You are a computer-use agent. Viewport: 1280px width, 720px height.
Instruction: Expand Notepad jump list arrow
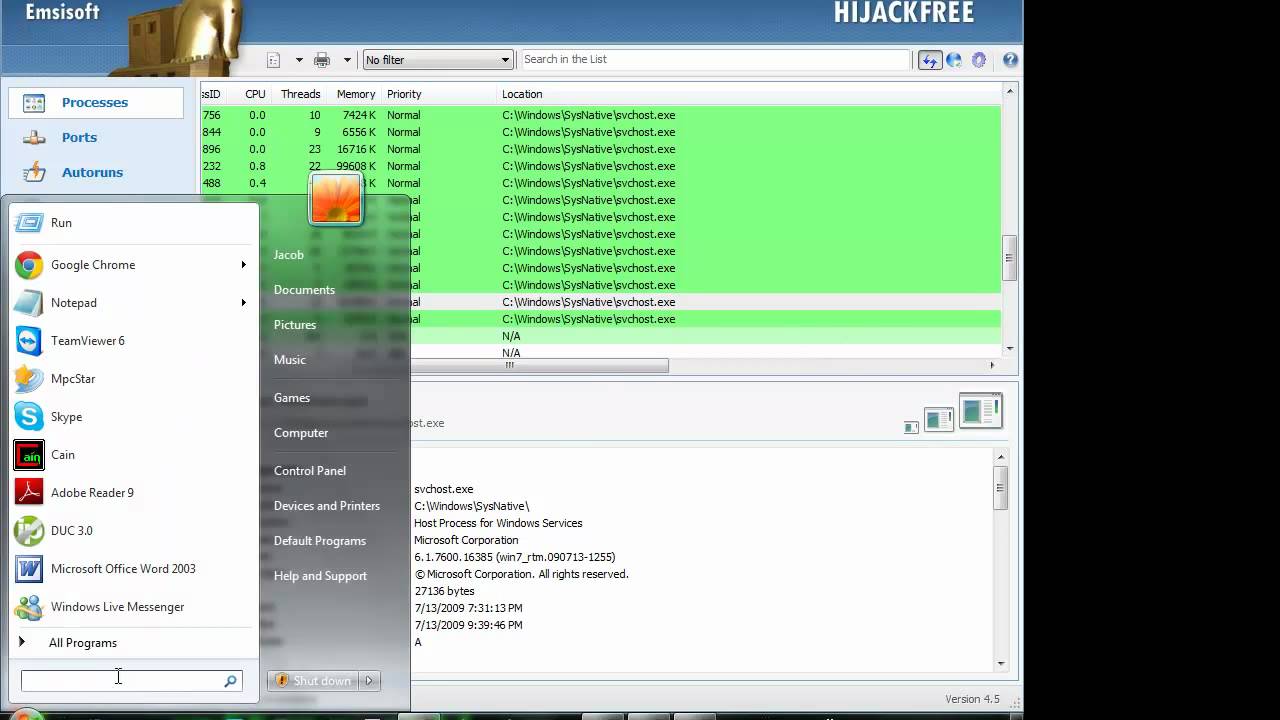(243, 303)
